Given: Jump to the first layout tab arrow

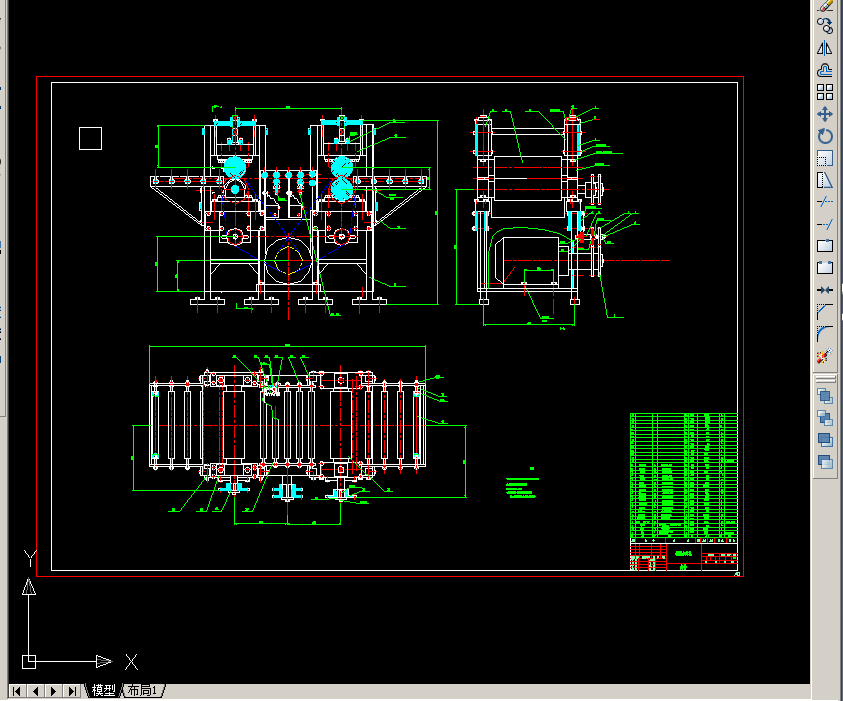Looking at the screenshot, I should tap(17, 691).
